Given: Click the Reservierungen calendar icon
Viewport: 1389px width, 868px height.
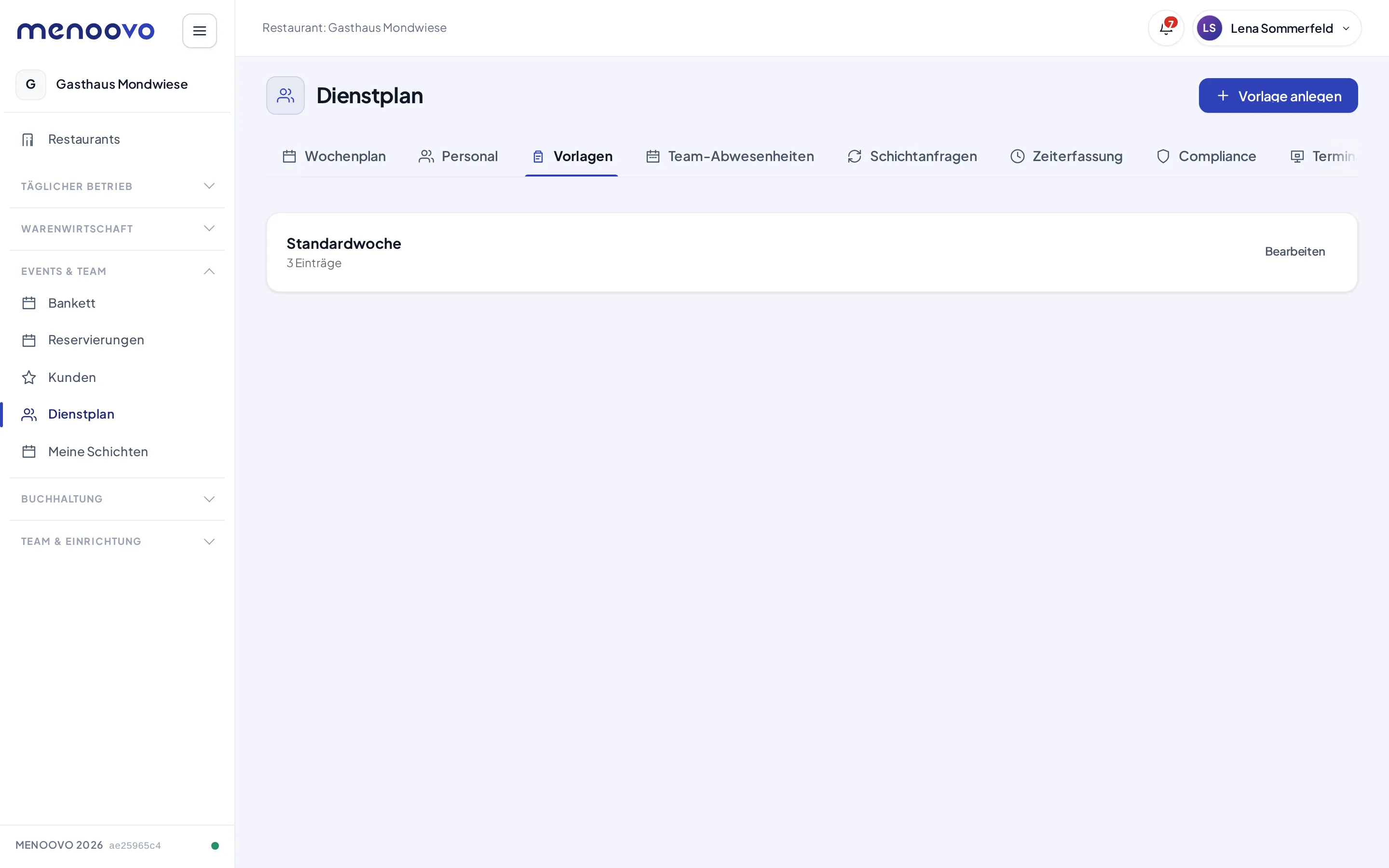Looking at the screenshot, I should point(29,340).
